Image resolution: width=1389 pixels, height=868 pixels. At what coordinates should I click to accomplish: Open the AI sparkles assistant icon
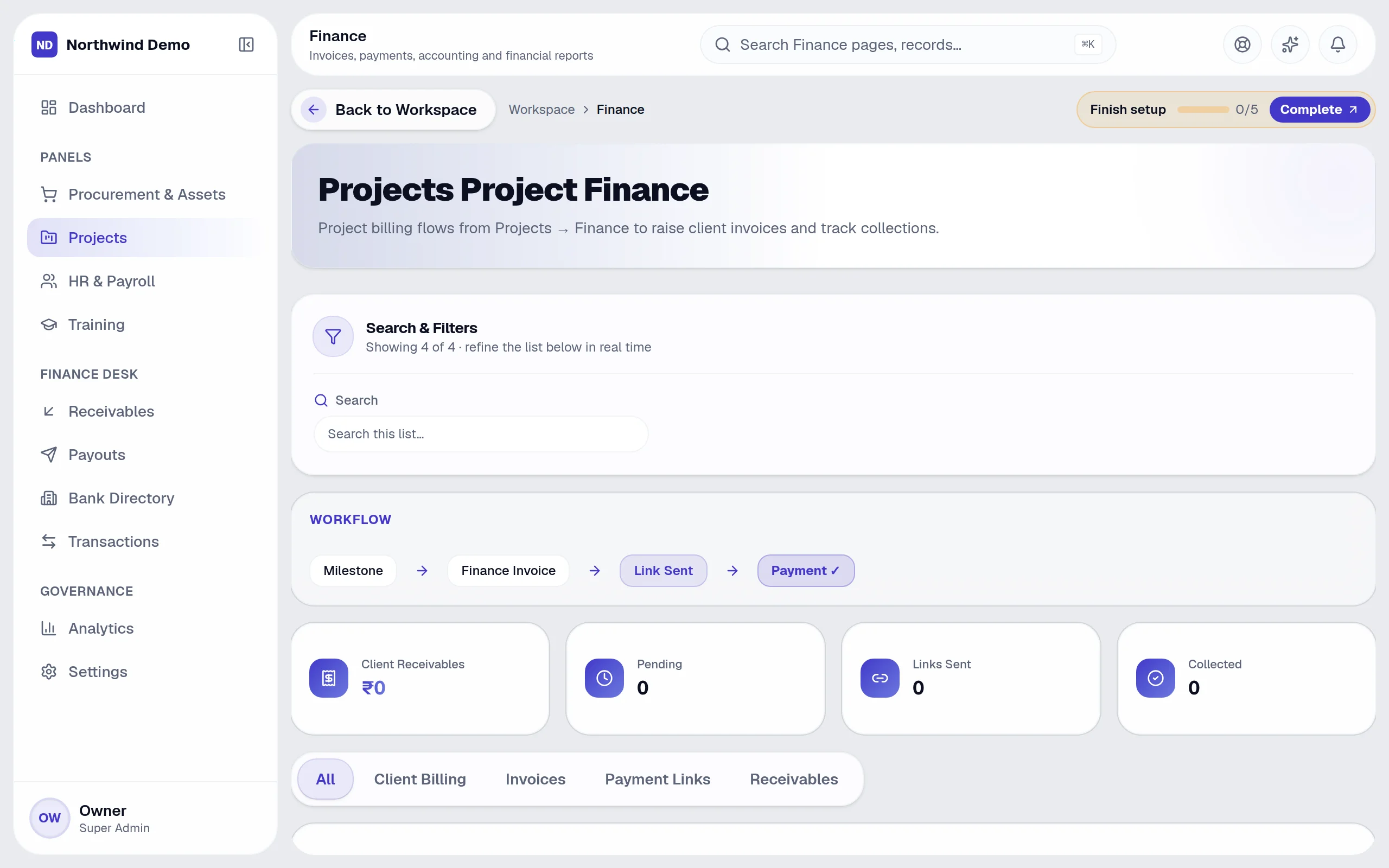click(x=1290, y=44)
